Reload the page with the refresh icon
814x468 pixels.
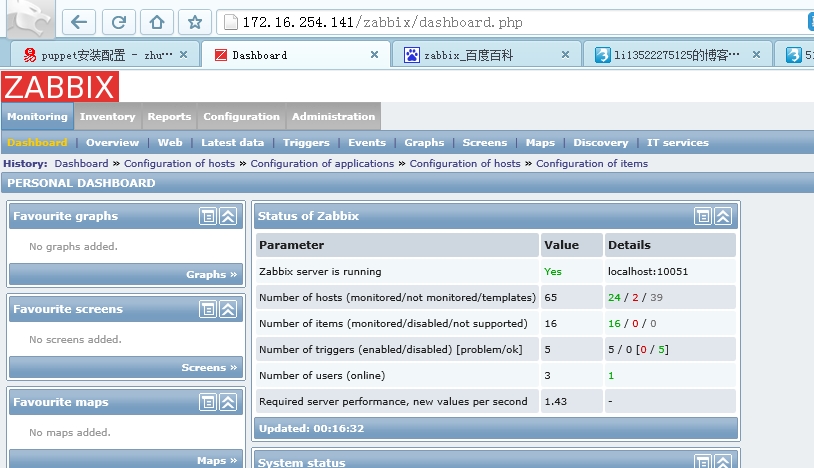[118, 22]
